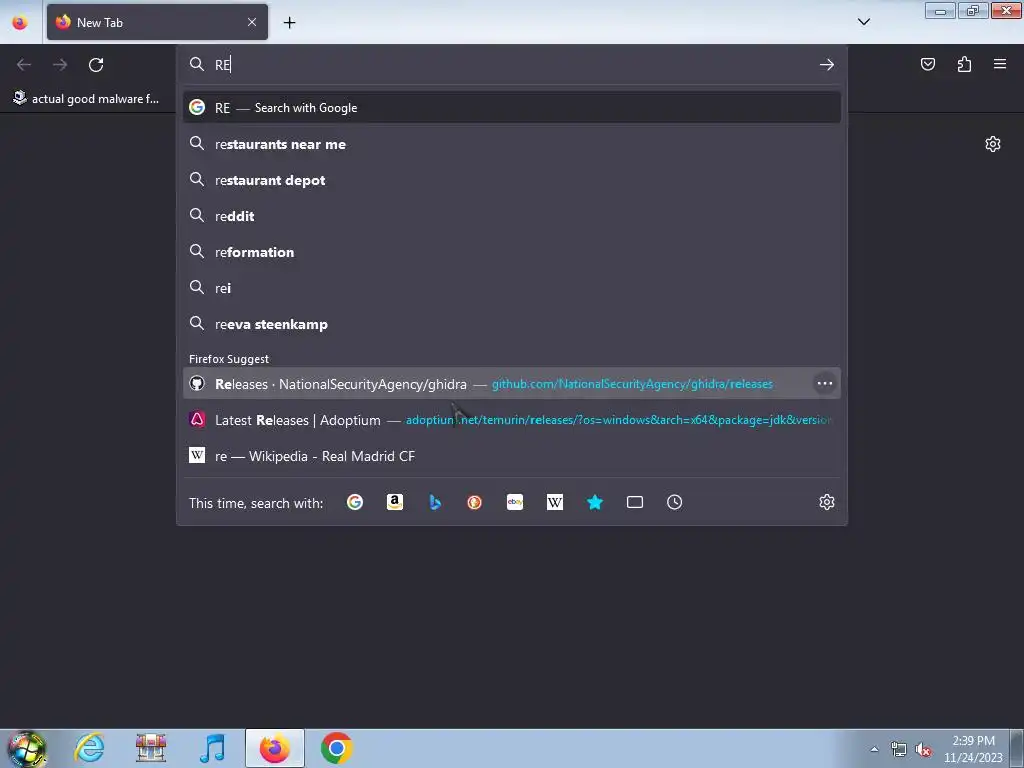Image resolution: width=1024 pixels, height=768 pixels.
Task: Open the music note taskbar app
Action: [213, 748]
